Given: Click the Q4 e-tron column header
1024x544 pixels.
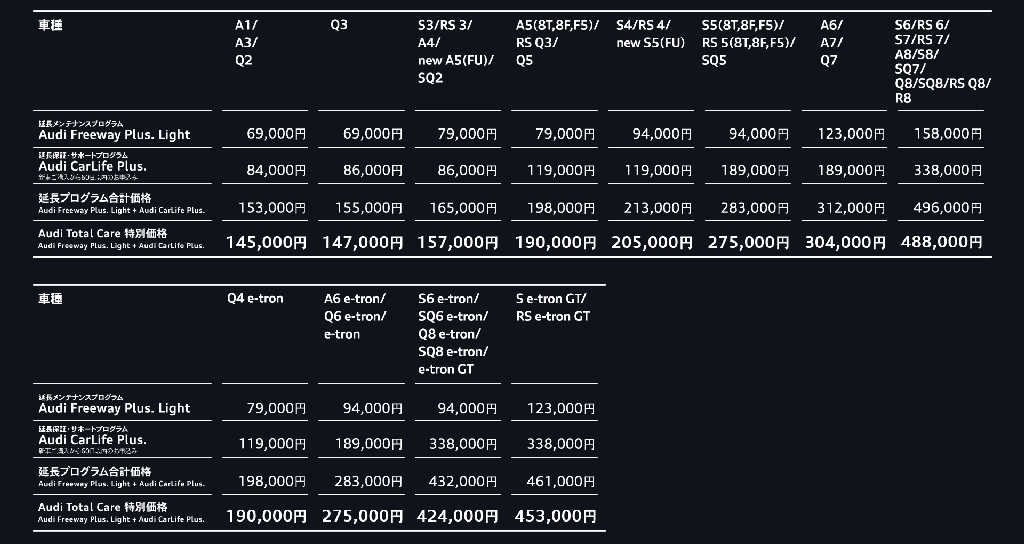Looking at the screenshot, I should (255, 299).
